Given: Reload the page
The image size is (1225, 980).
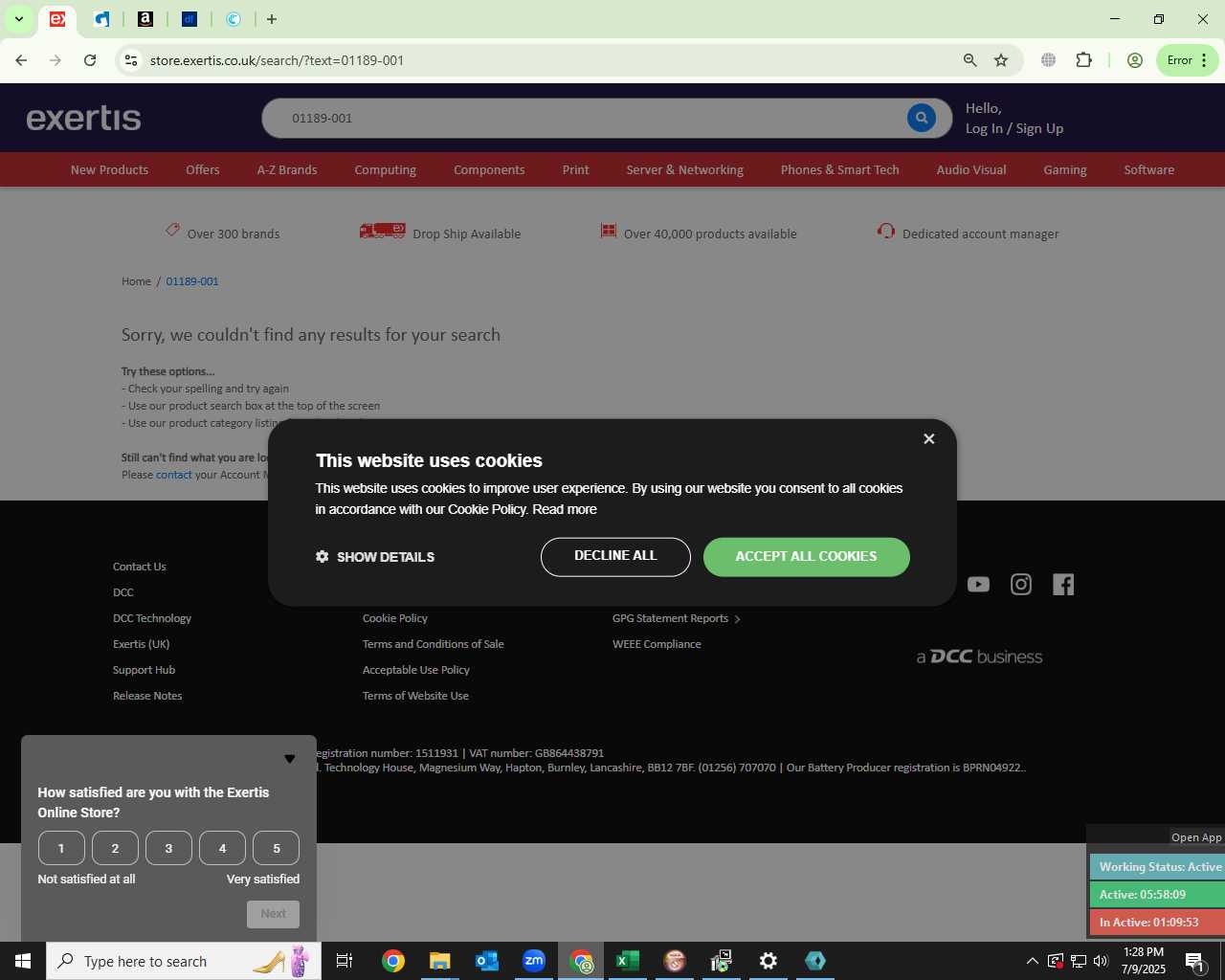Looking at the screenshot, I should (90, 60).
